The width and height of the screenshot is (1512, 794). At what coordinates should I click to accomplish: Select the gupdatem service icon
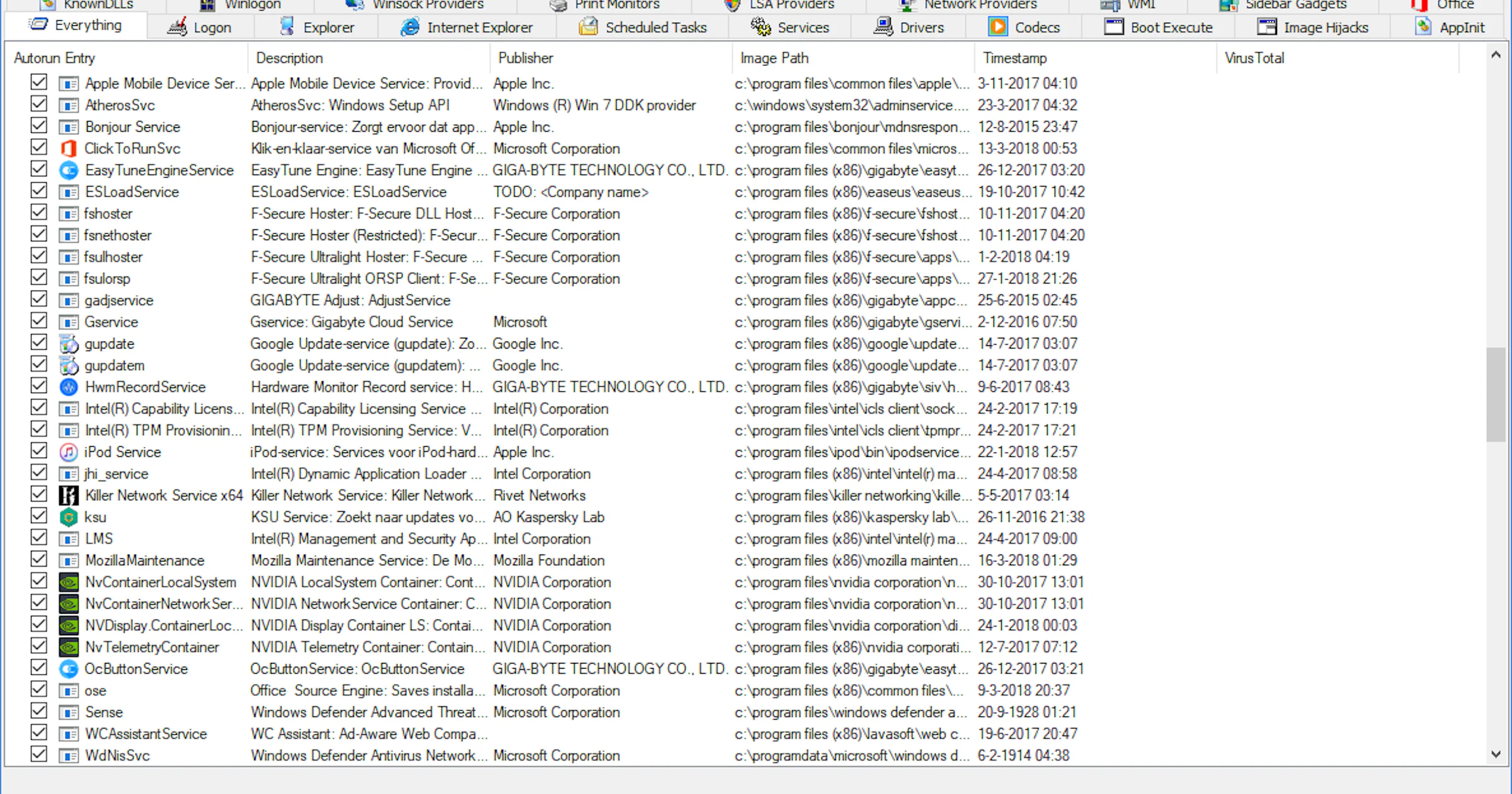coord(69,365)
